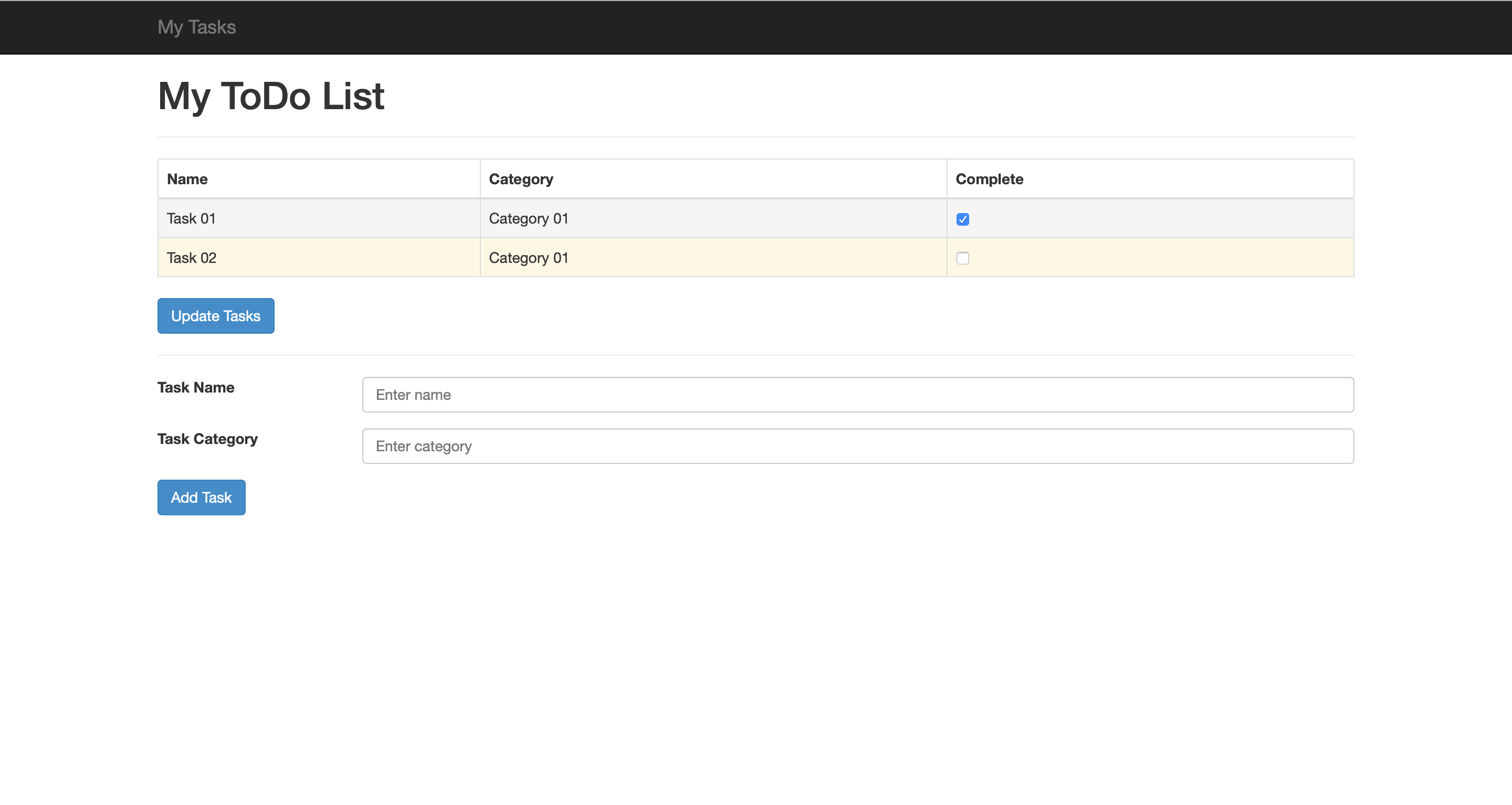Open the My Tasks navbar link
This screenshot has height=805, width=1512.
tap(197, 27)
